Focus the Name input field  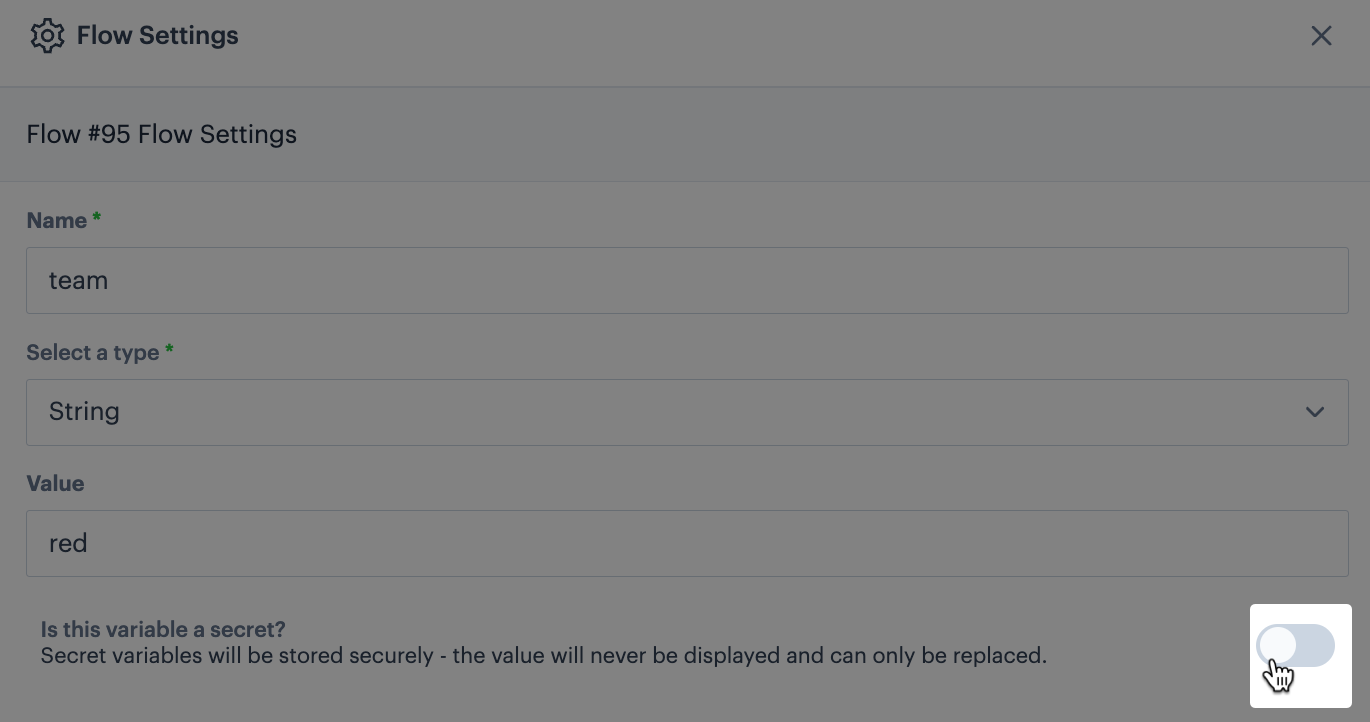[x=687, y=281]
